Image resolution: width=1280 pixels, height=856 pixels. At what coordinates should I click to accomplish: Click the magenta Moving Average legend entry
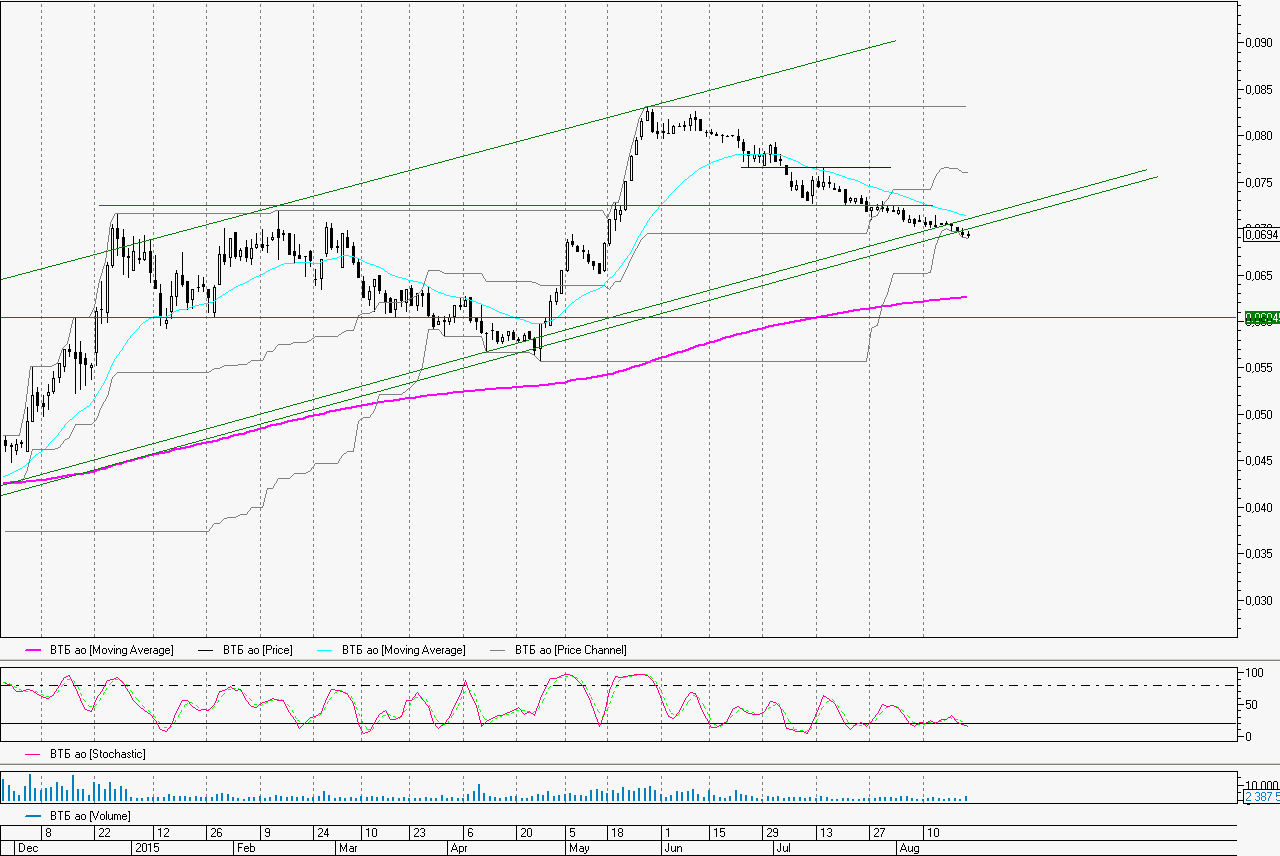click(x=111, y=650)
